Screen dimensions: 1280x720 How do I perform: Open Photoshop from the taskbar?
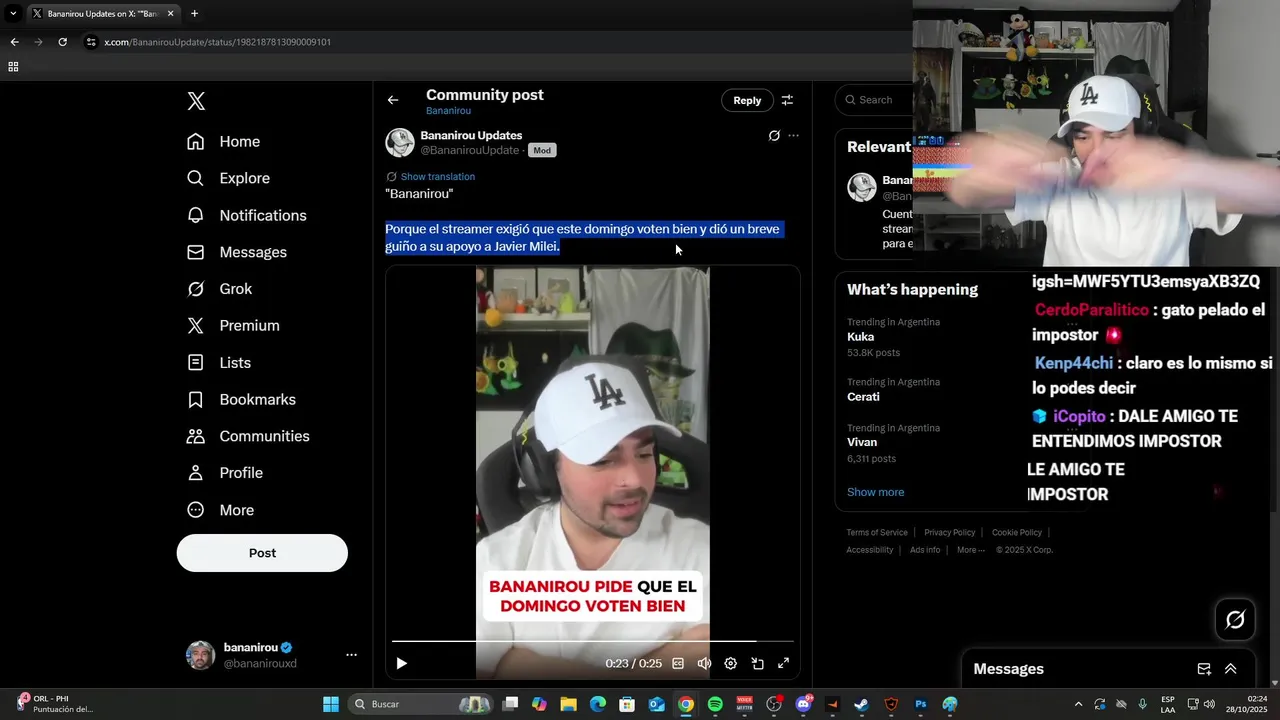pos(921,704)
